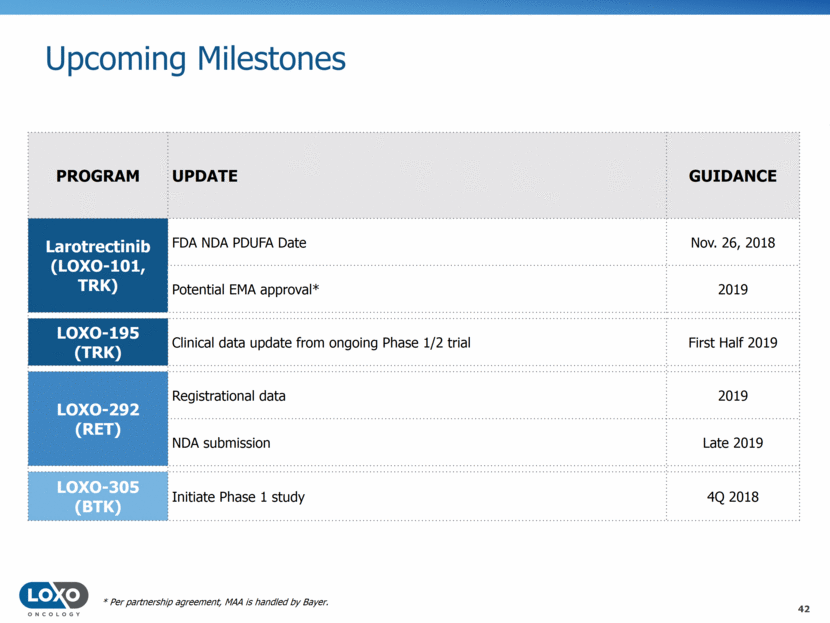Click the UPDATE column header
Viewport: 830px width, 623px height.
[x=205, y=176]
